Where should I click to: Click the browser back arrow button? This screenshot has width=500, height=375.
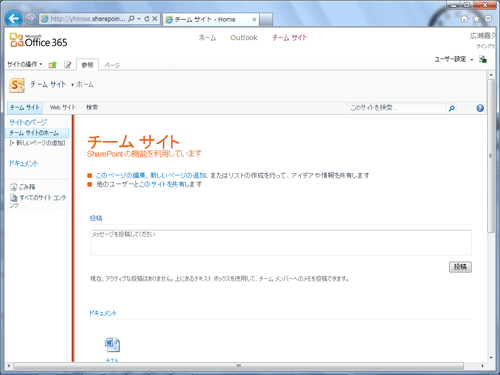click(13, 19)
